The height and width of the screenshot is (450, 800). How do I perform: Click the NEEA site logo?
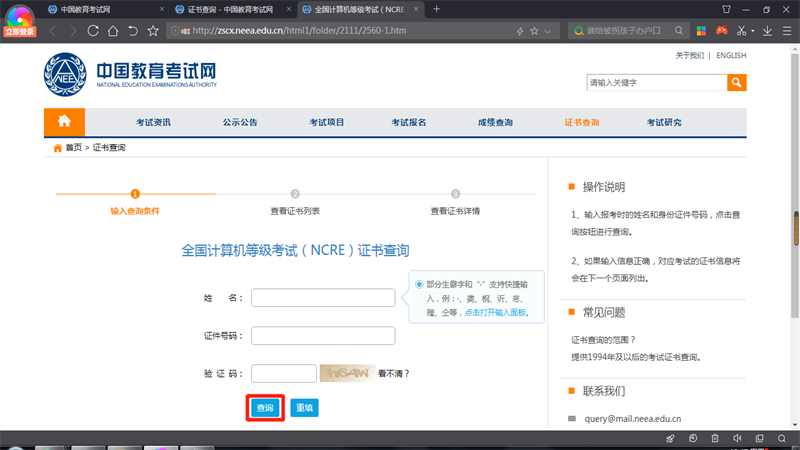coord(131,74)
